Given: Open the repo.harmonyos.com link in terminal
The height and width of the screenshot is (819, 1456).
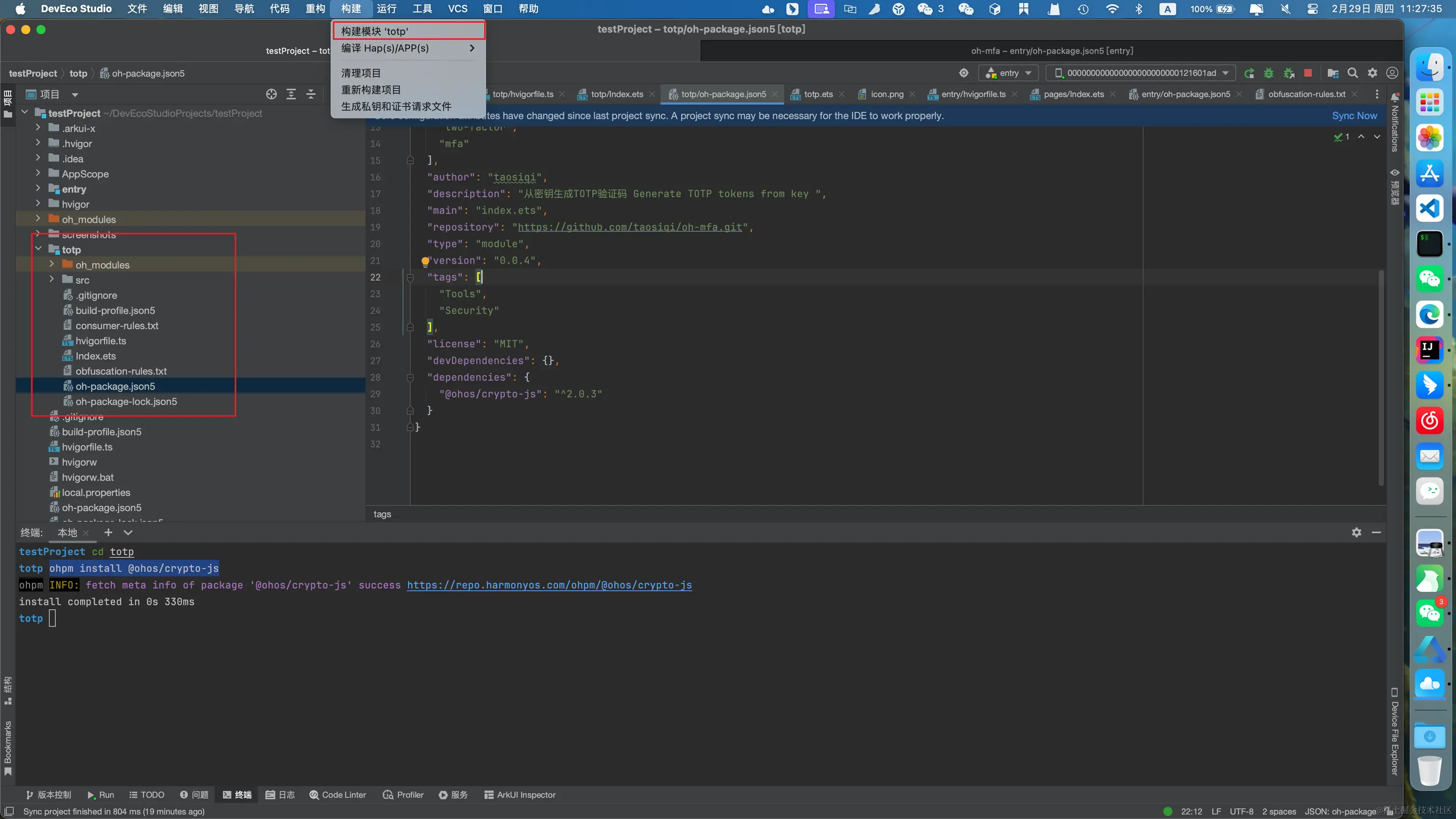Looking at the screenshot, I should [x=549, y=585].
